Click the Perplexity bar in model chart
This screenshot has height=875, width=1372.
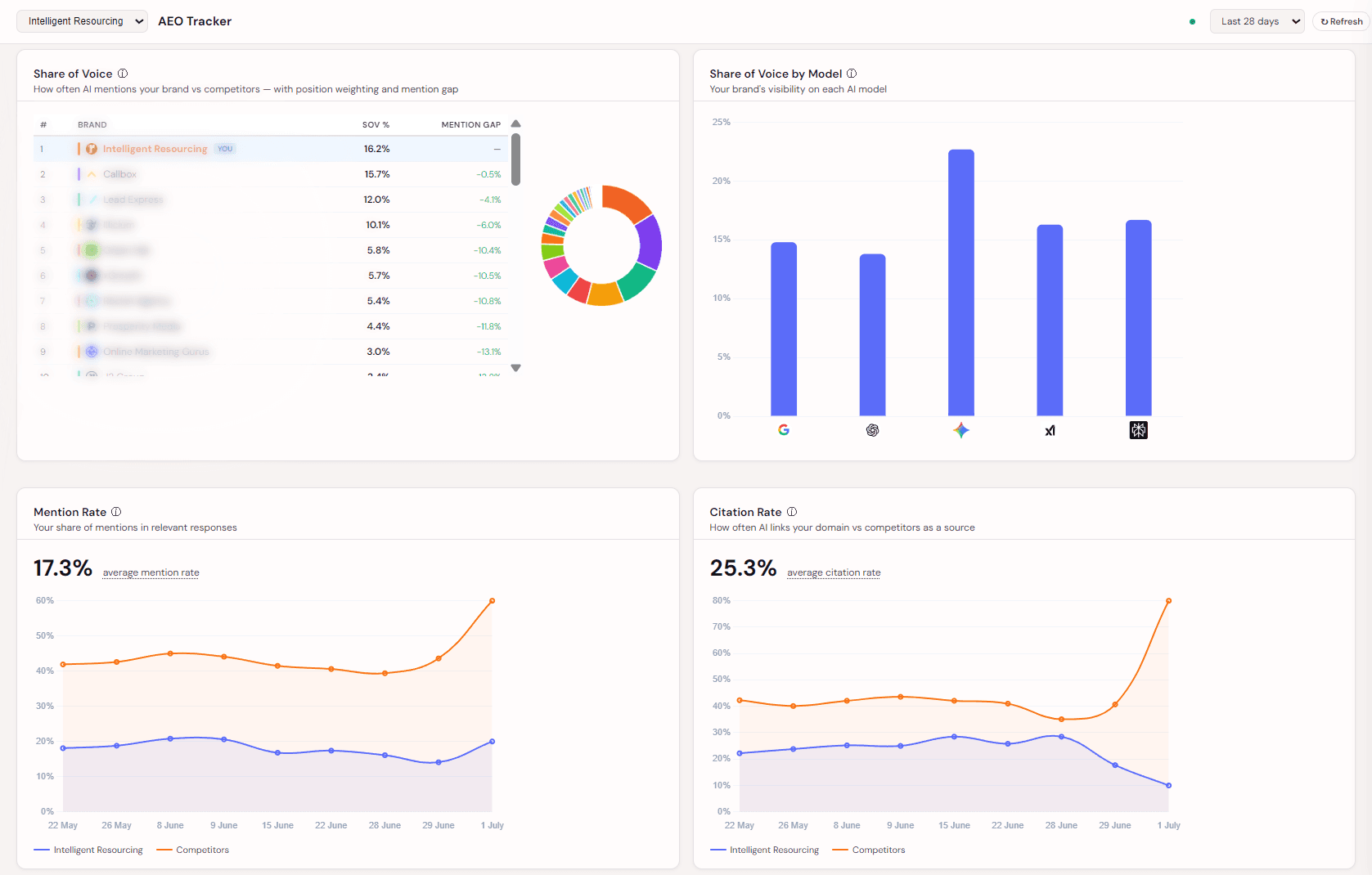pyautogui.click(x=1139, y=317)
